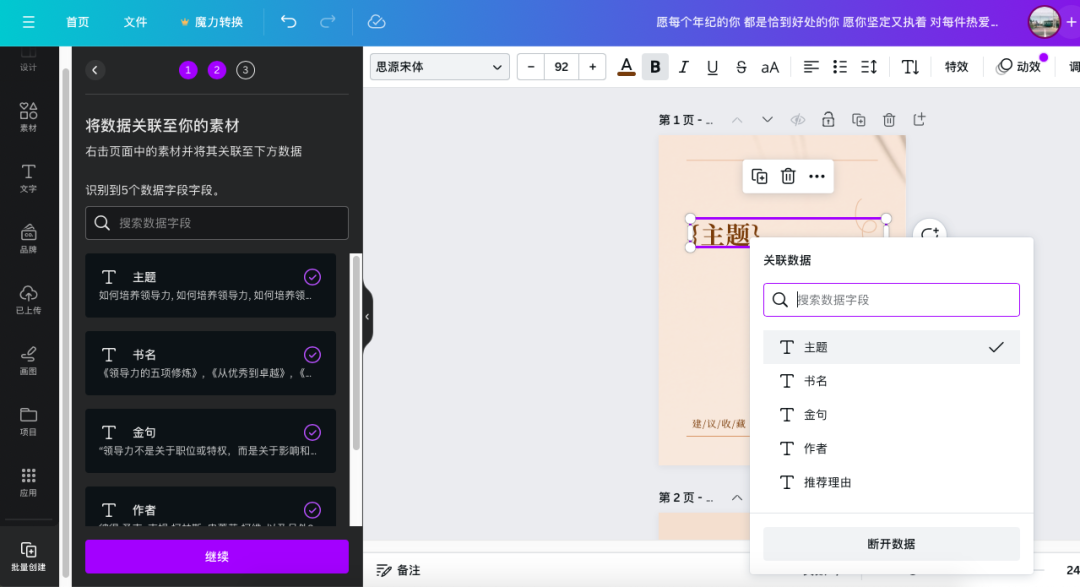Open the 备注 notes panel

pos(399,570)
